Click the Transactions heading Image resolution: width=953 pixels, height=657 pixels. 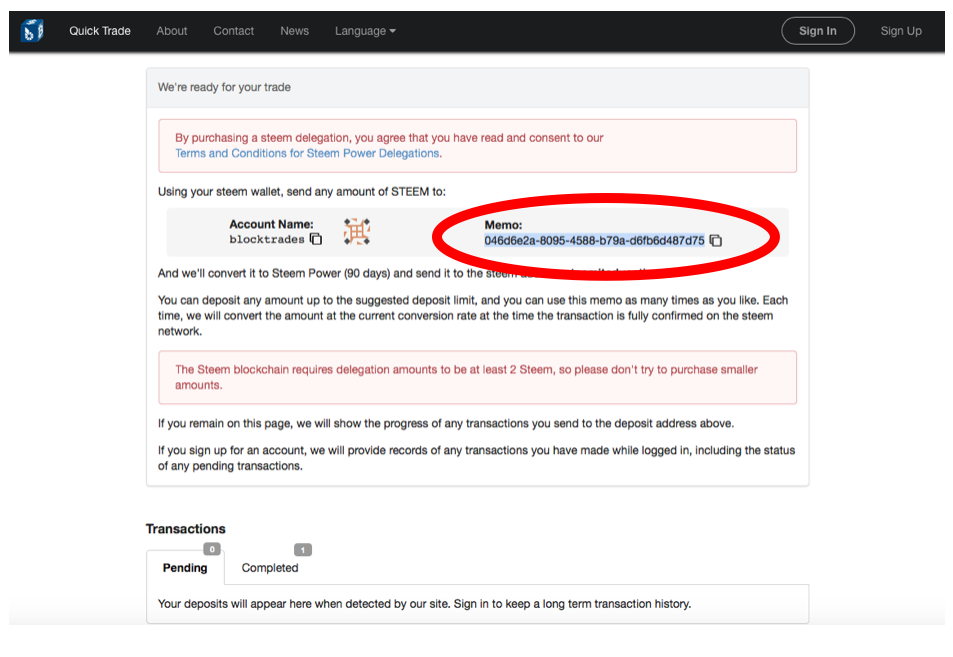pos(185,529)
